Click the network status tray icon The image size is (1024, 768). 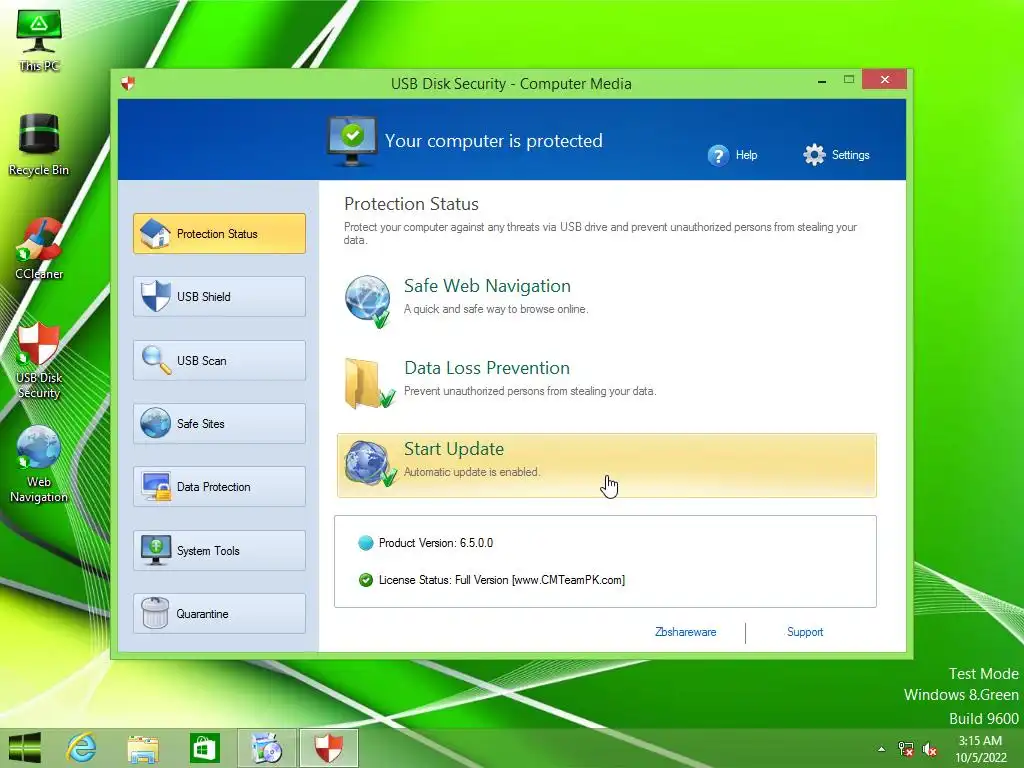tap(906, 749)
